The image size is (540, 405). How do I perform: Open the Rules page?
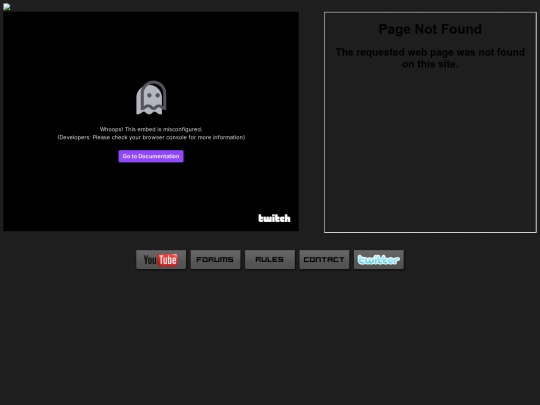point(270,260)
